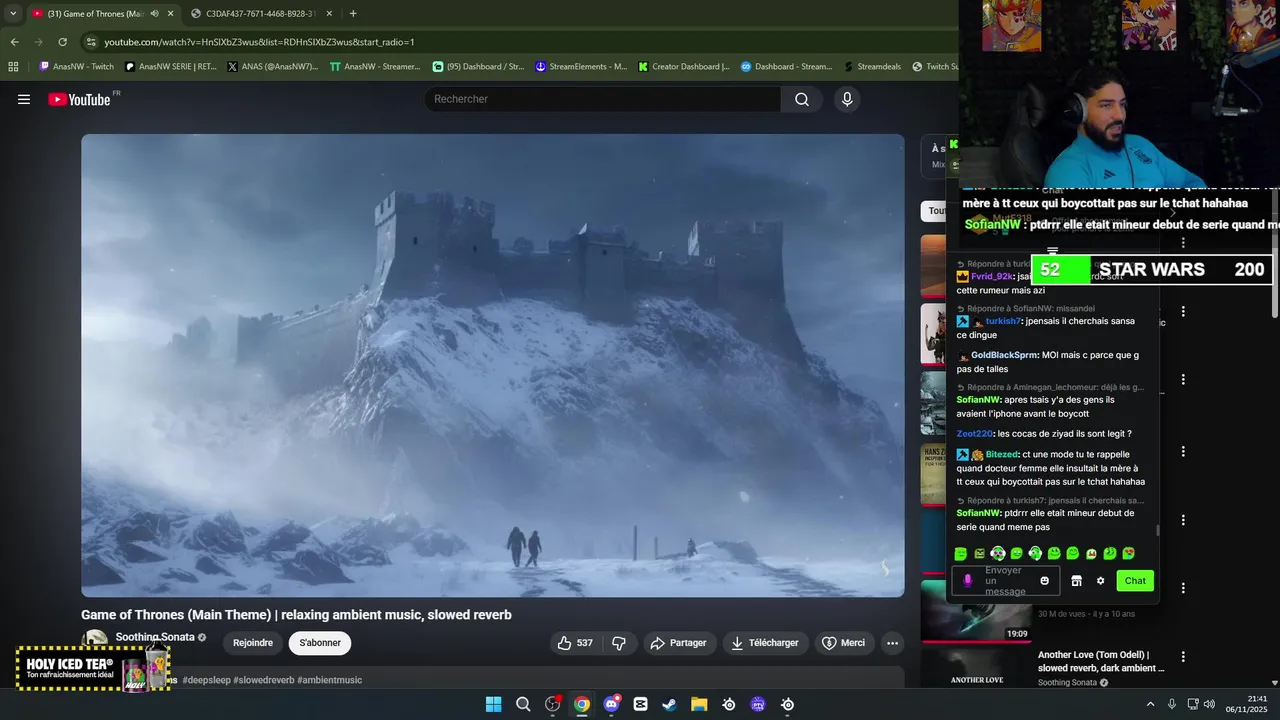Image resolution: width=1280 pixels, height=720 pixels.
Task: Click the video player castle scene
Action: 492,365
